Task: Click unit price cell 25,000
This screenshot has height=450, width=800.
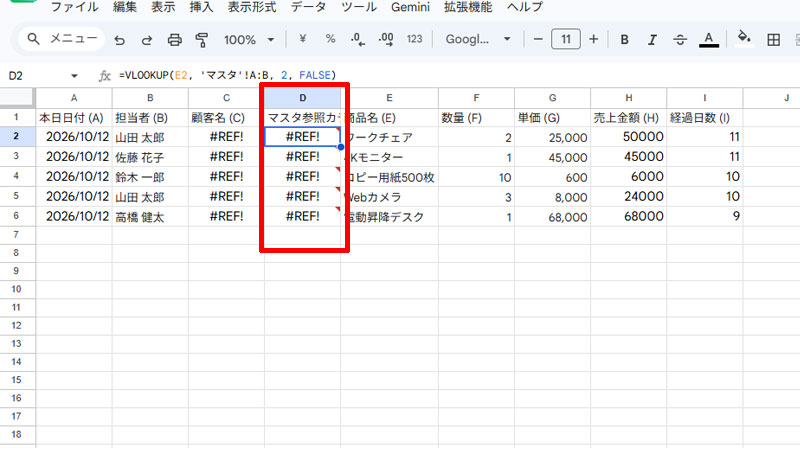Action: click(x=553, y=137)
